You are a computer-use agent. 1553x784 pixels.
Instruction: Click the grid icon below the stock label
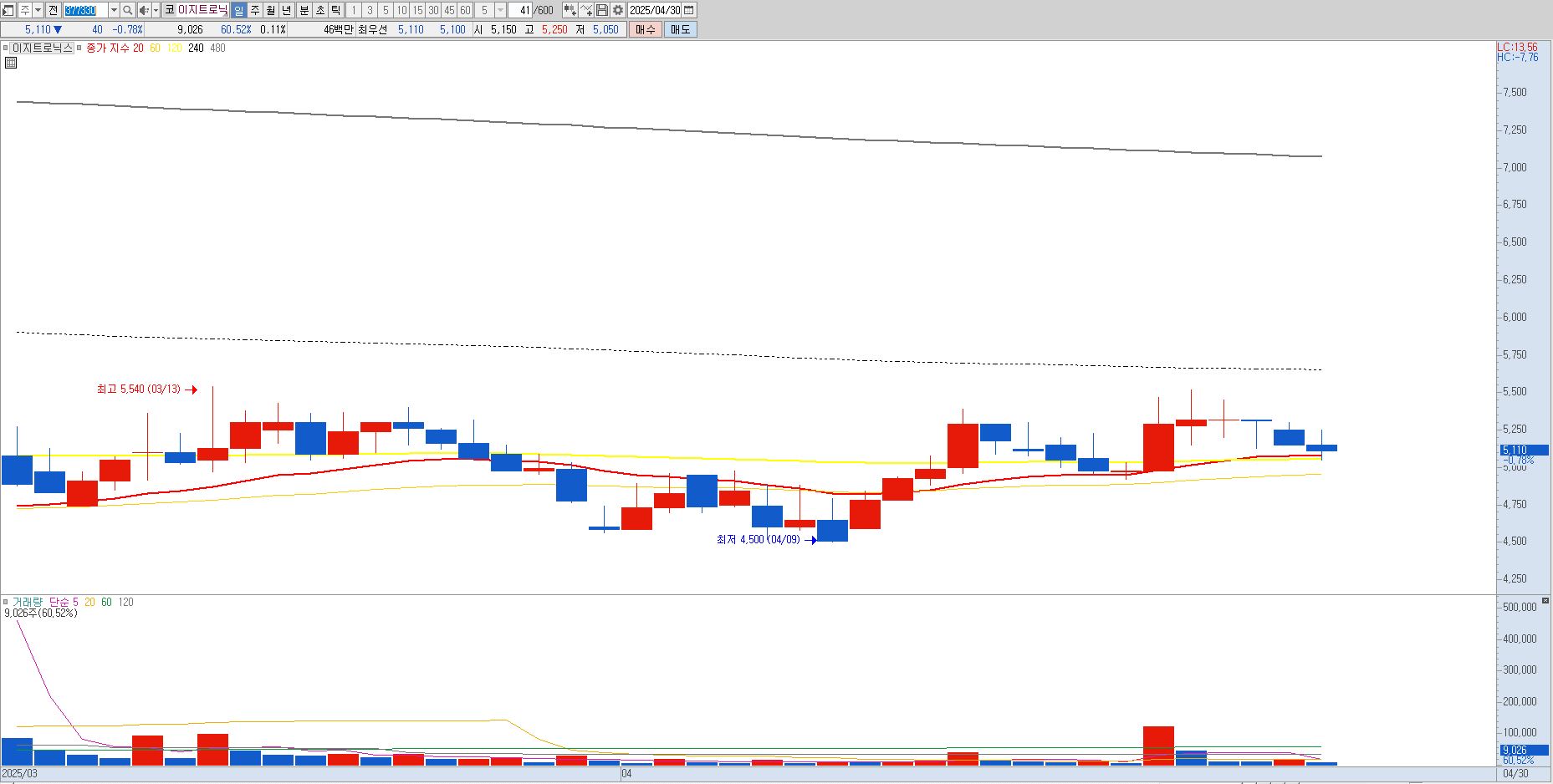pyautogui.click(x=11, y=62)
